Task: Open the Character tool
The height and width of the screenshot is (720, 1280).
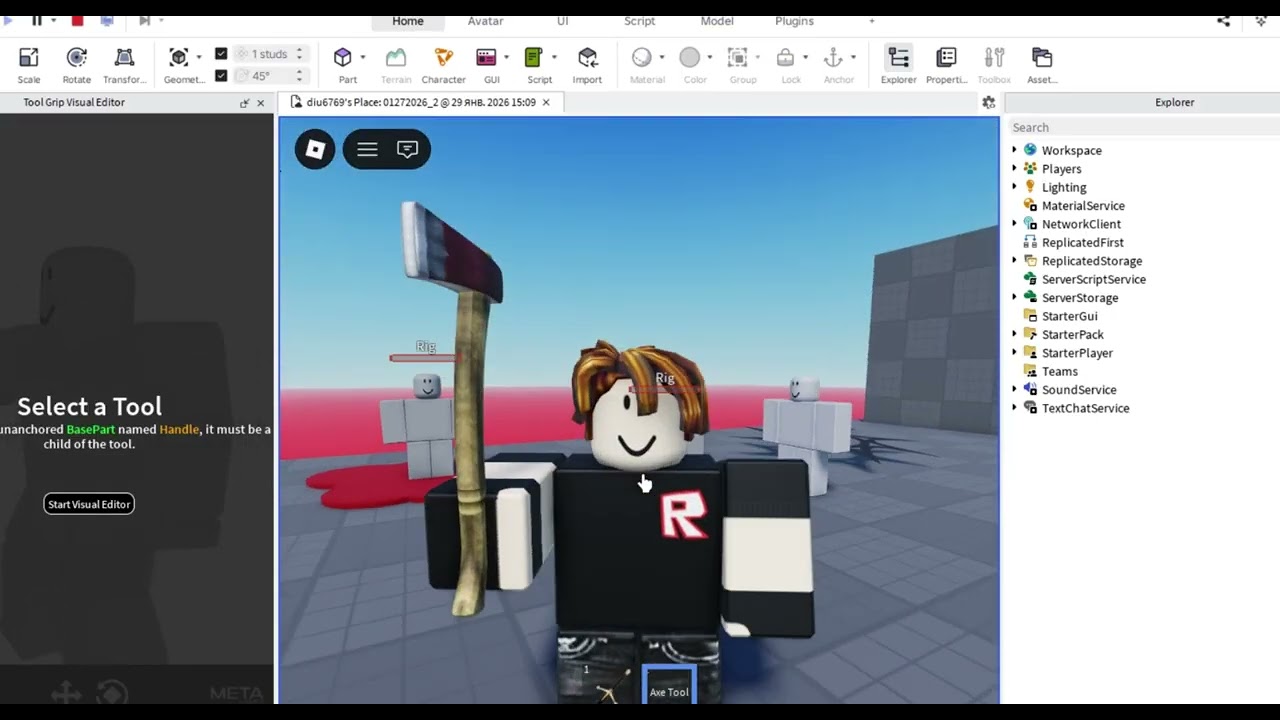Action: click(x=444, y=65)
